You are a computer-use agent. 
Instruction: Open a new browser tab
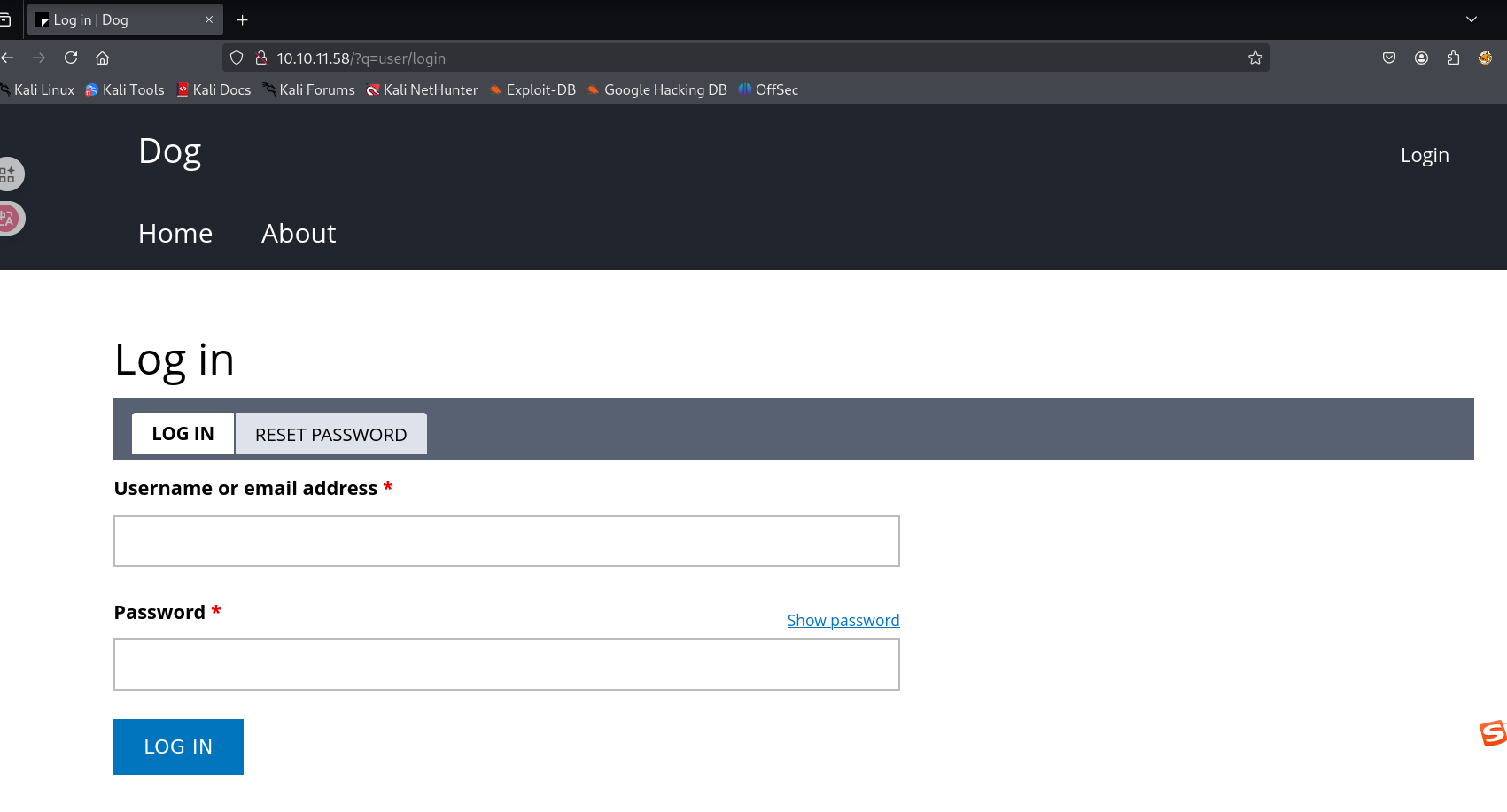[x=242, y=19]
